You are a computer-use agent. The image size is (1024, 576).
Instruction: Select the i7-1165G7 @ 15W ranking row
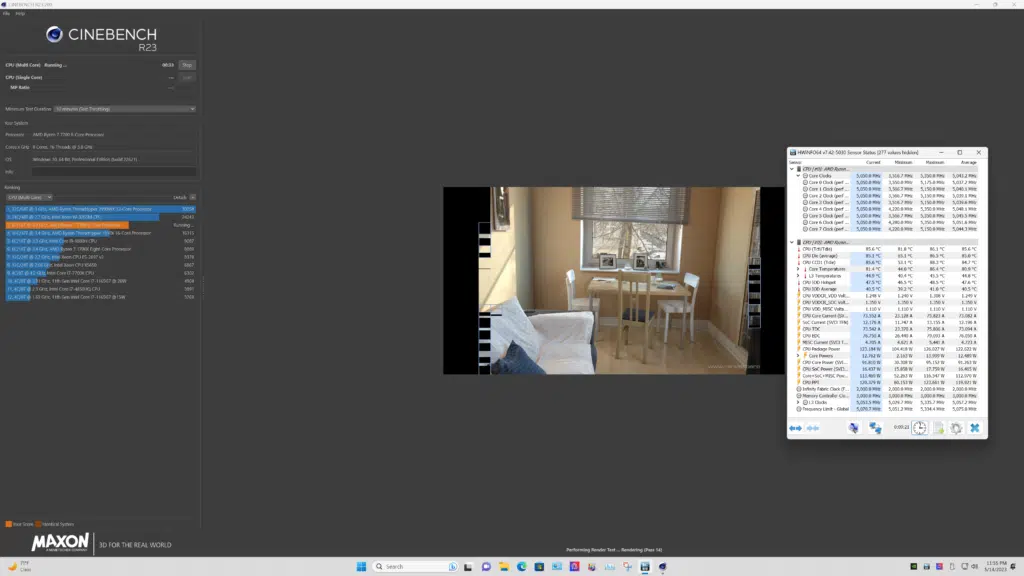tap(101, 297)
